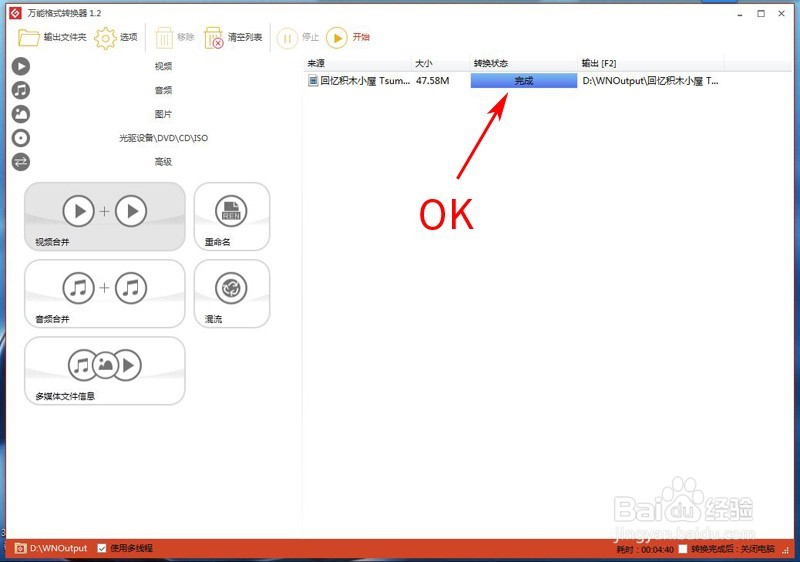The image size is (800, 562).
Task: Open the 图片 (picture) section label
Action: (x=163, y=114)
